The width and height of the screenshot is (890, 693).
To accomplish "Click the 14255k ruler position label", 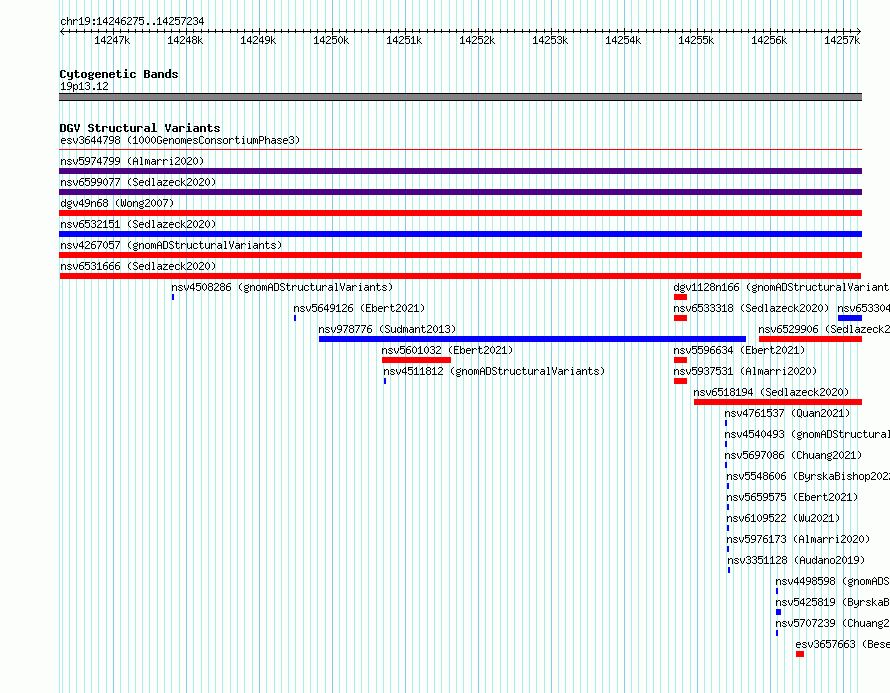I will (696, 40).
